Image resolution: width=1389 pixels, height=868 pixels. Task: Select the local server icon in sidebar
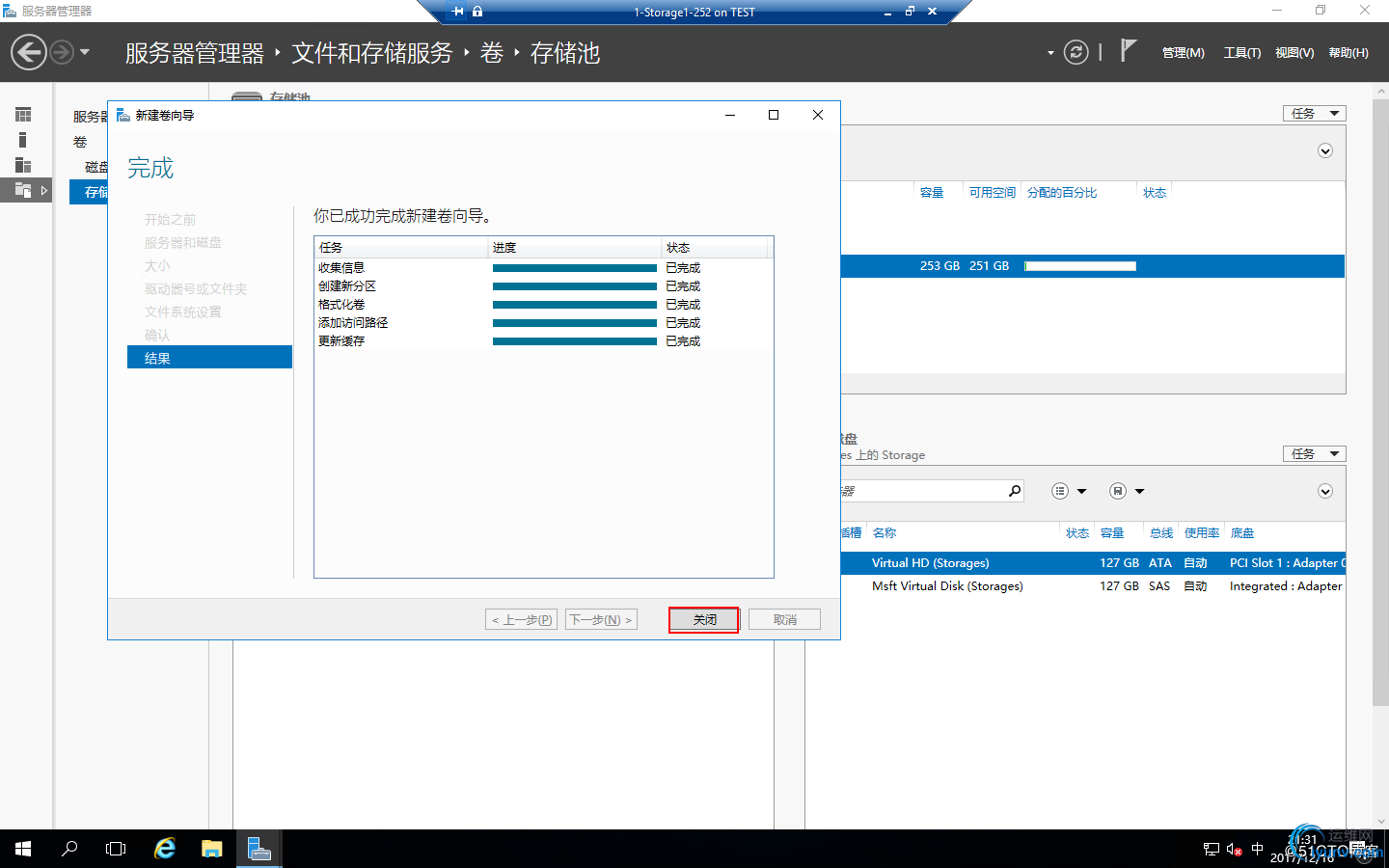tap(23, 140)
